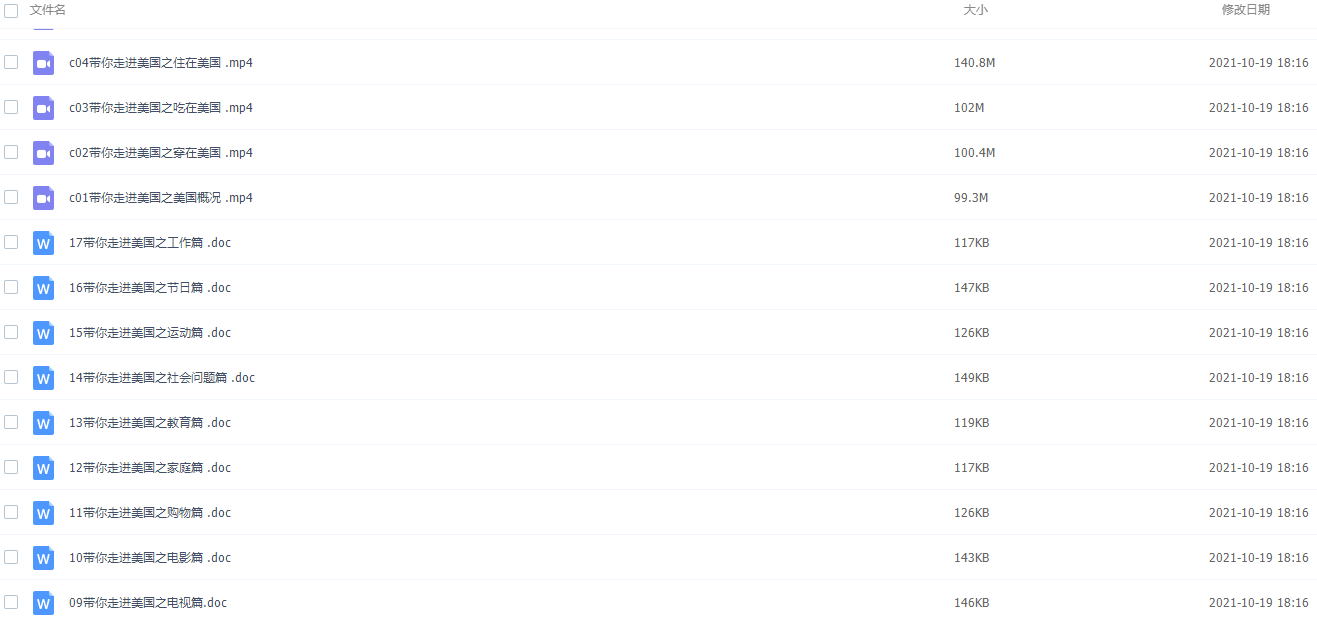Click the Word icon for file 17
Screen dimensions: 1317x622
(x=43, y=243)
